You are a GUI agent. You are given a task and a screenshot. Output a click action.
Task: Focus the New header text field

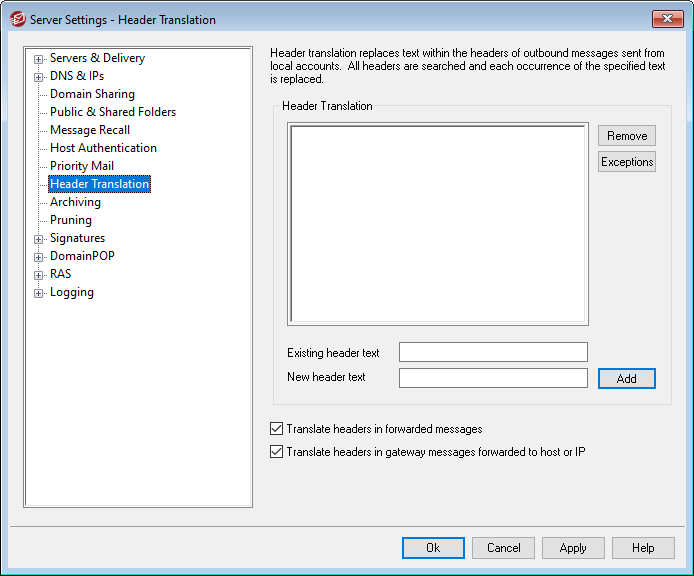tap(493, 378)
